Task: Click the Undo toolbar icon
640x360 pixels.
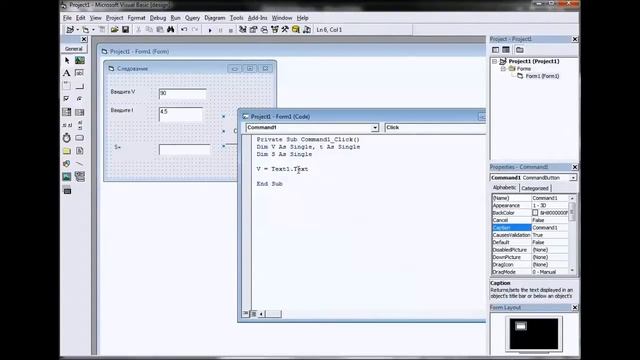Action: pyautogui.click(x=184, y=30)
